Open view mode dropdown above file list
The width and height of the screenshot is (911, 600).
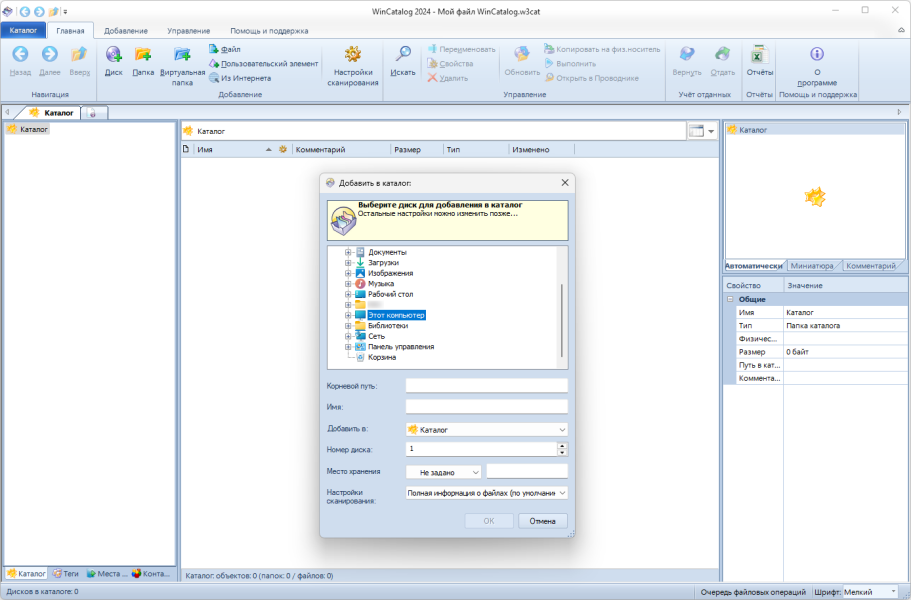[711, 131]
